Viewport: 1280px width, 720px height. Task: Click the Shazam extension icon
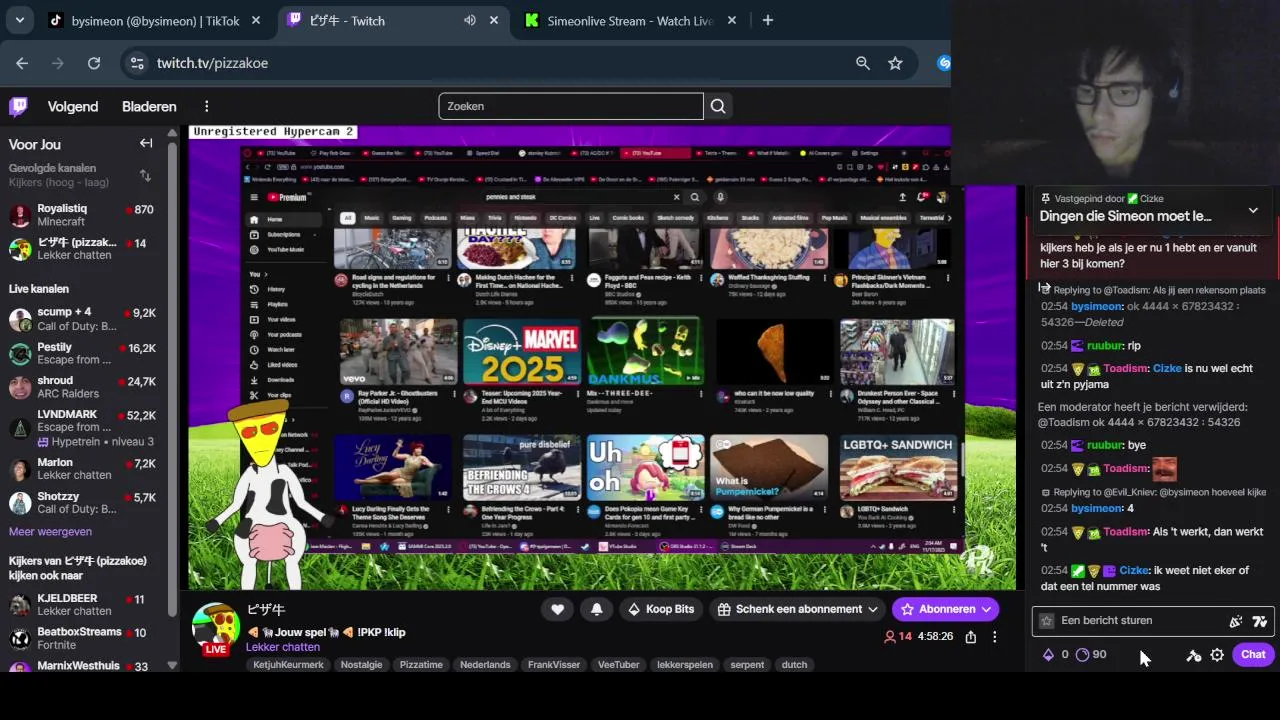[x=943, y=63]
